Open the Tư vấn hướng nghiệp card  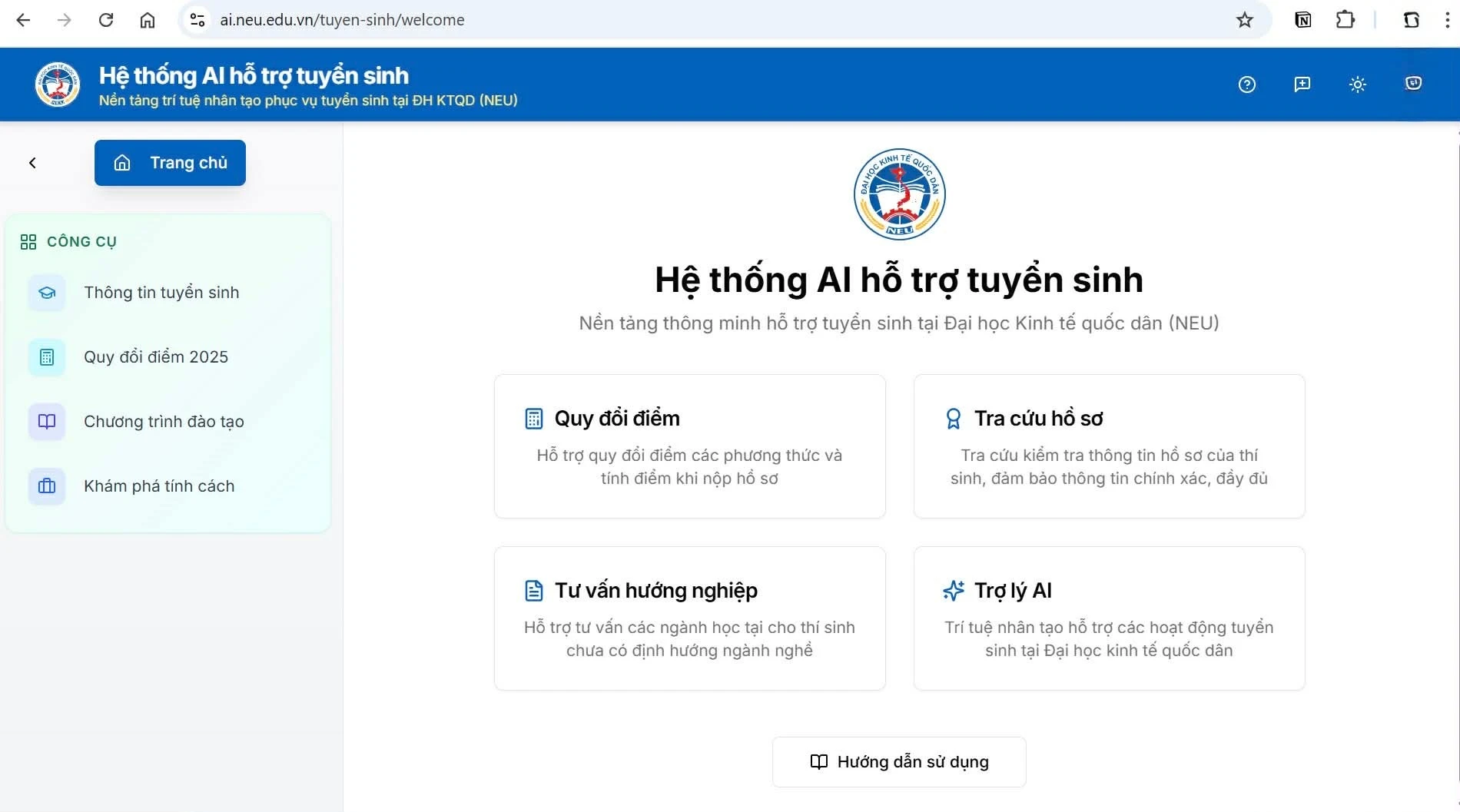coord(690,618)
